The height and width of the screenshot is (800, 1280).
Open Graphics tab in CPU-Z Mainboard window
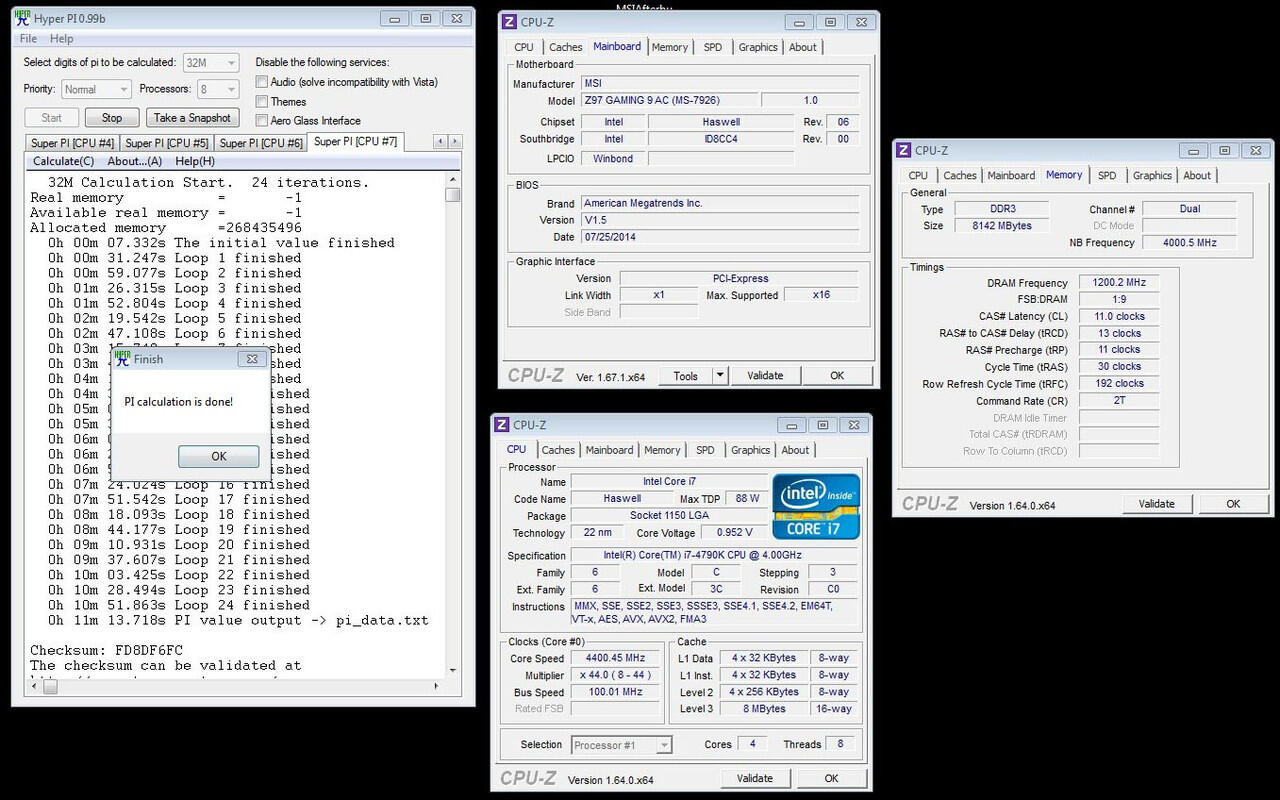point(758,47)
